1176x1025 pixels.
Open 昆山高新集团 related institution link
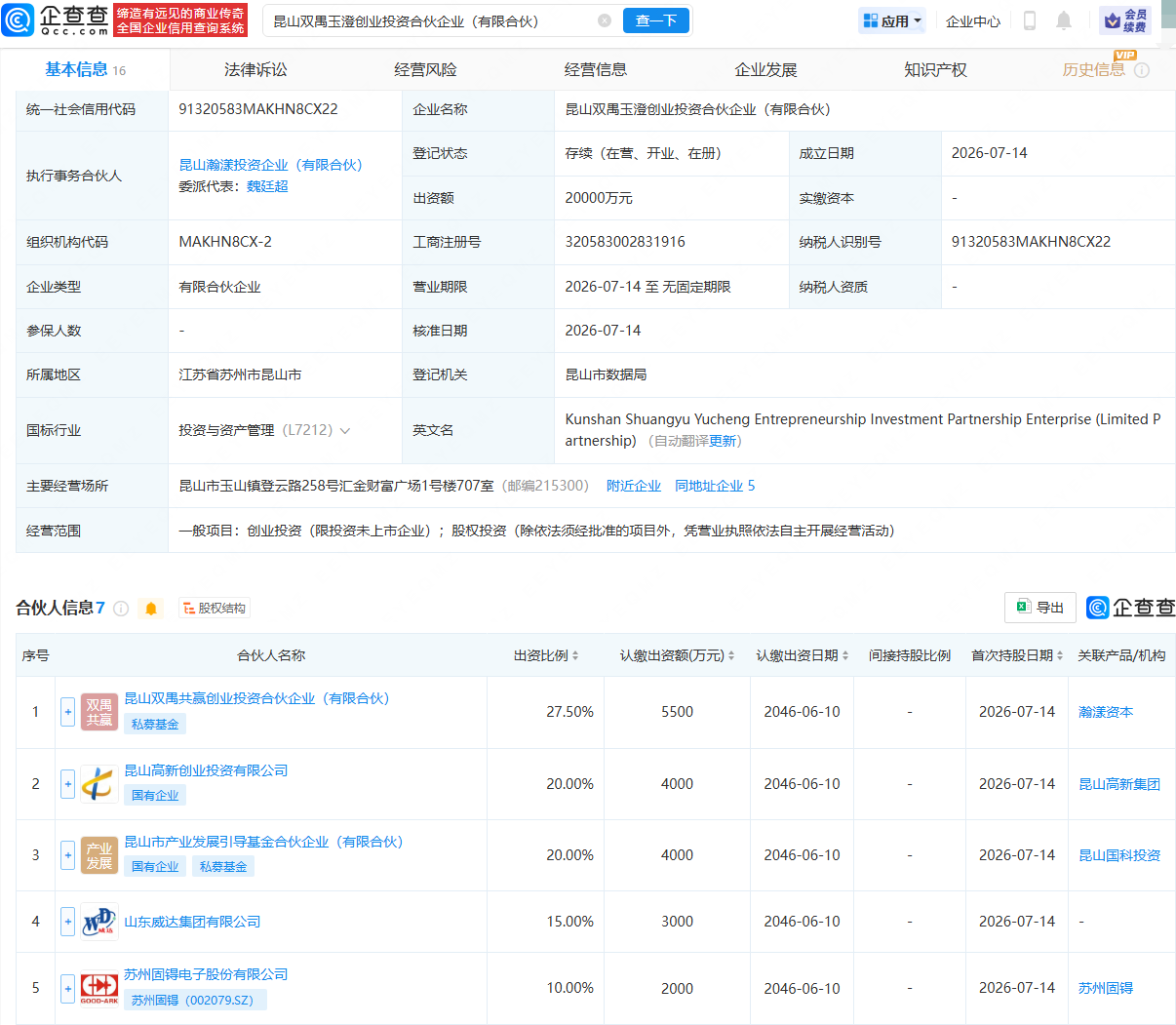click(x=1119, y=784)
